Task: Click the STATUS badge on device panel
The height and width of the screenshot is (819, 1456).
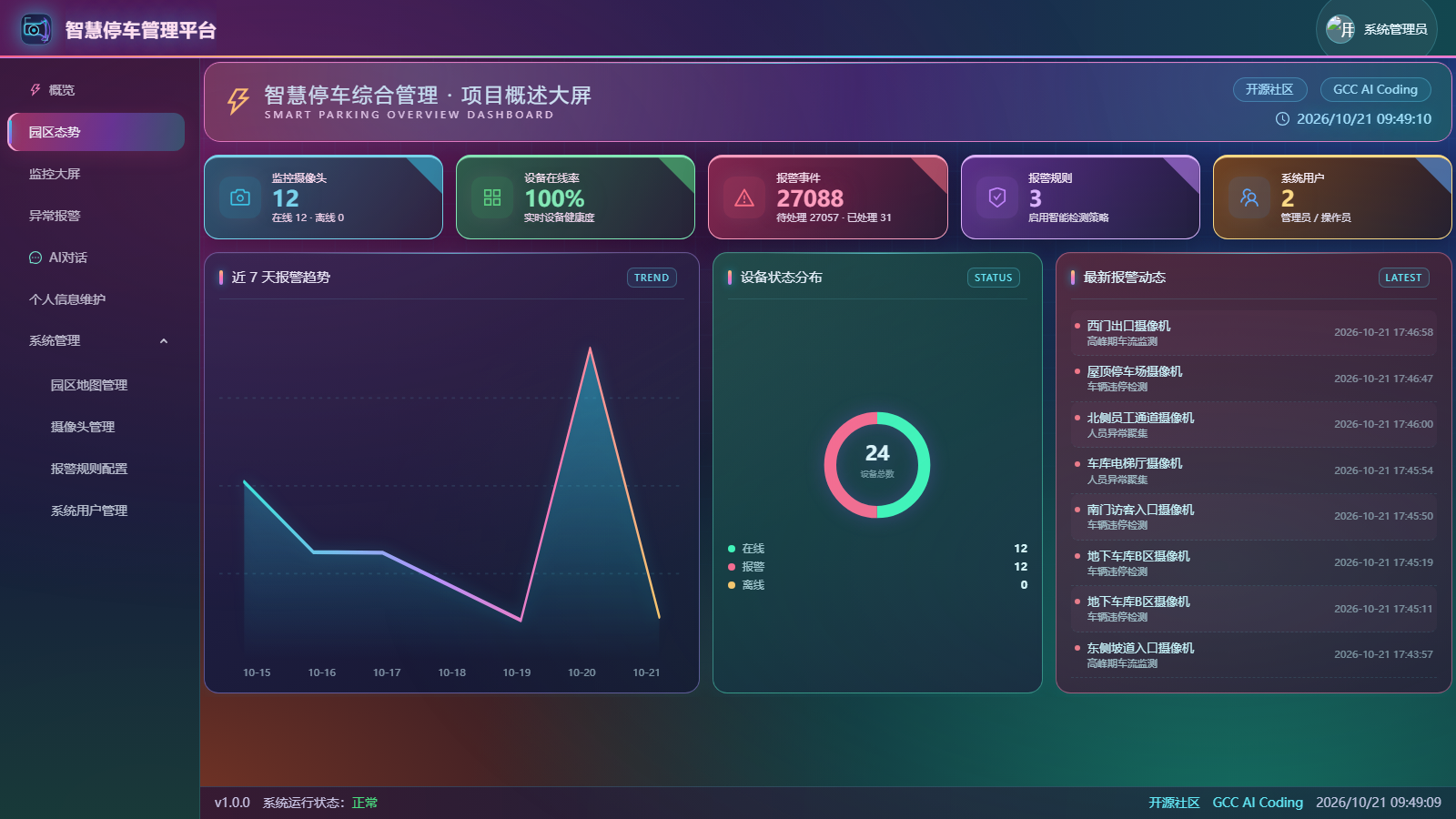Action: point(993,278)
